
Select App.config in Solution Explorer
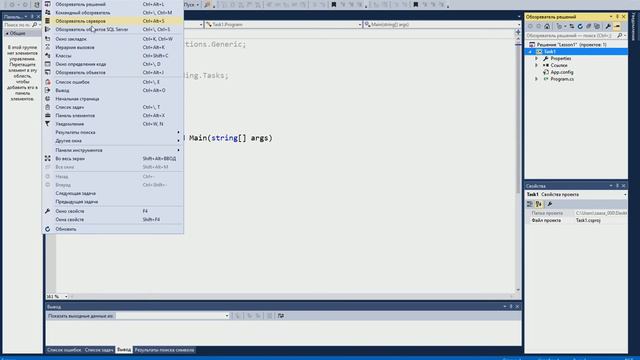pos(562,72)
